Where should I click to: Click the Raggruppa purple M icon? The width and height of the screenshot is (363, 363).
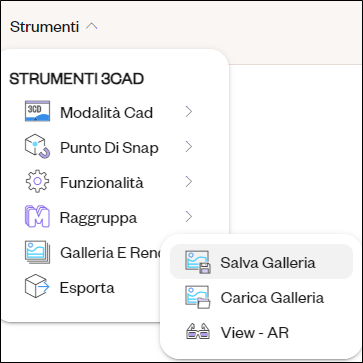click(x=37, y=217)
